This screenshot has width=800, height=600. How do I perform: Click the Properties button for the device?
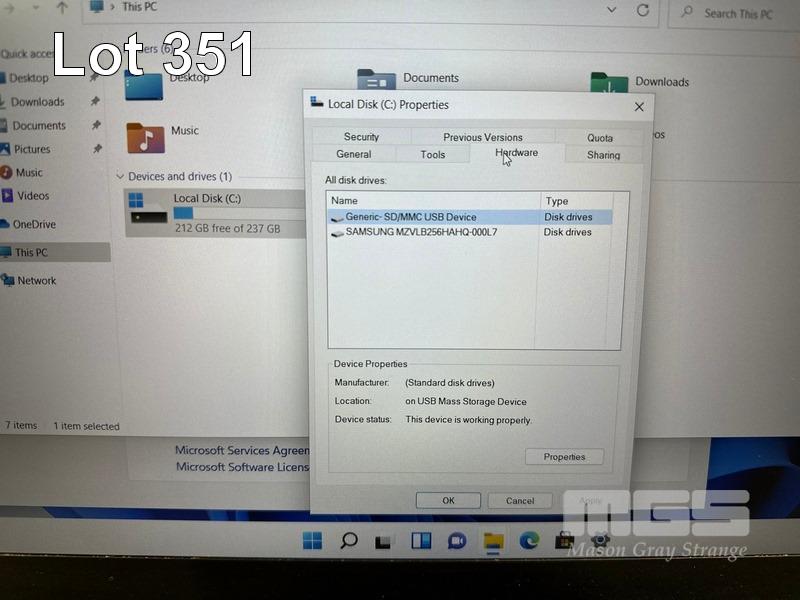pyautogui.click(x=564, y=457)
